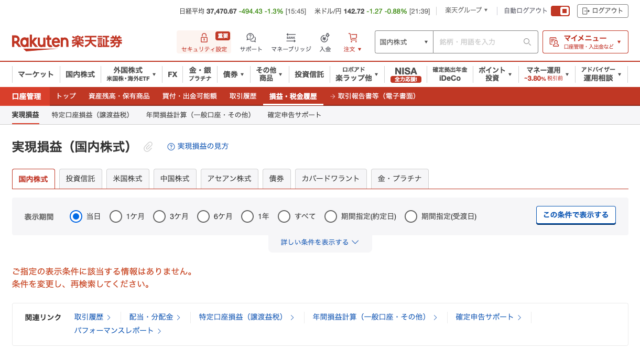The height and width of the screenshot is (360, 640).
Task: Open the FX menu item
Action: [x=172, y=74]
